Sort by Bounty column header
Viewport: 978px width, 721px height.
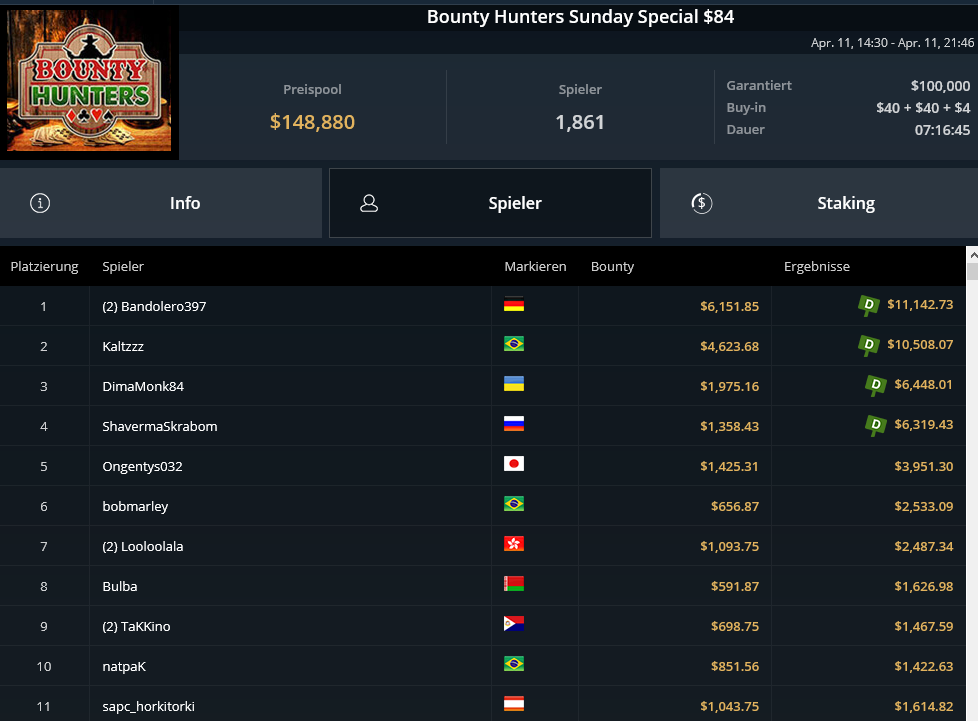612,266
